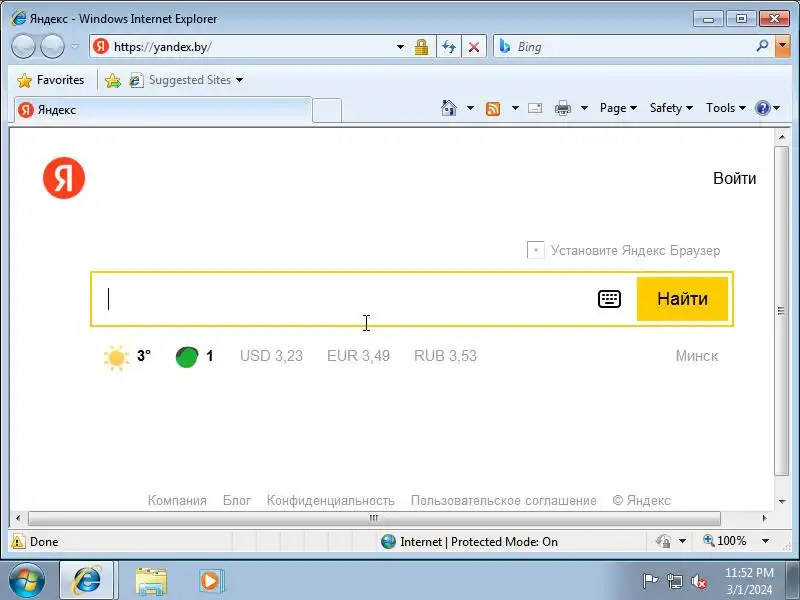
Task: Click the Установите Яндекс Браузер link
Action: [635, 251]
